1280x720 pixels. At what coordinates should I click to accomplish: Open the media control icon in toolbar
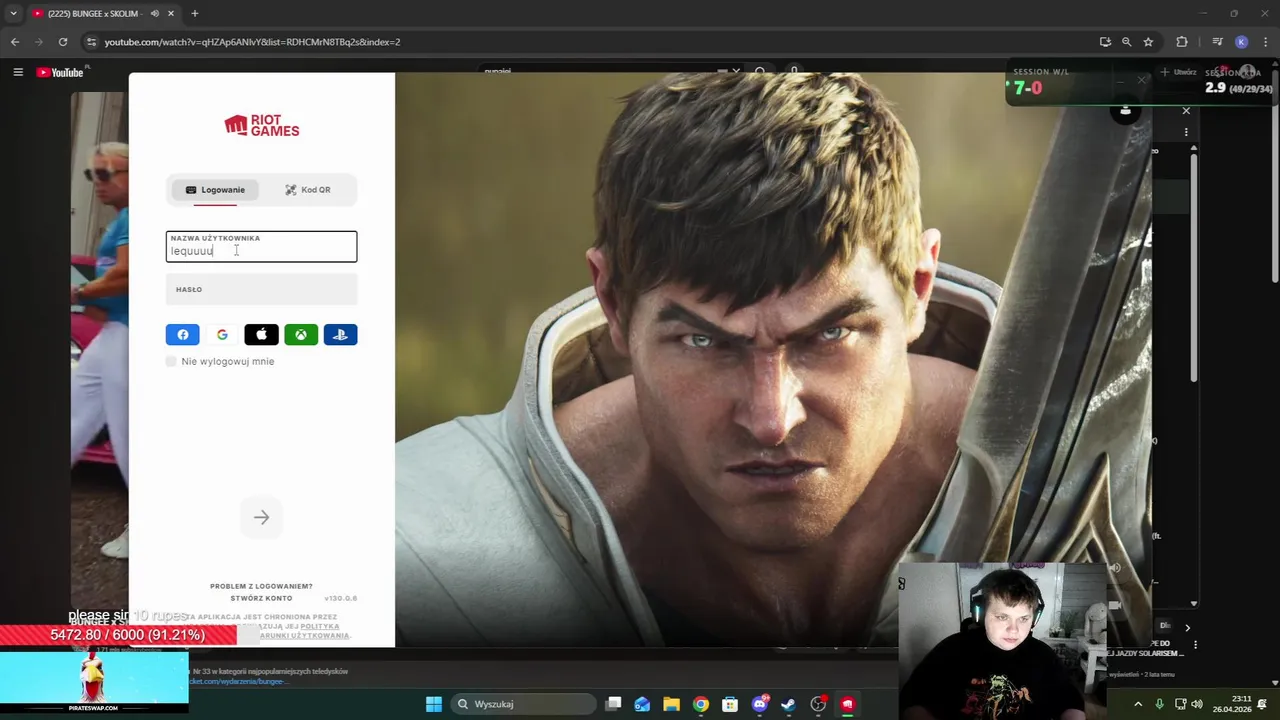(x=1217, y=42)
